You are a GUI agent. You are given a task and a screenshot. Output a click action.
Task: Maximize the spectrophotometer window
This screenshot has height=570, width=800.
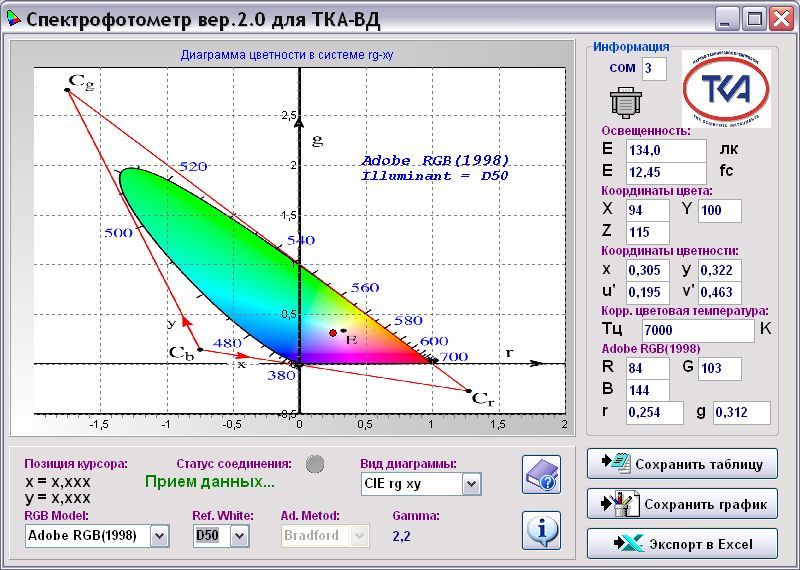coord(755,18)
